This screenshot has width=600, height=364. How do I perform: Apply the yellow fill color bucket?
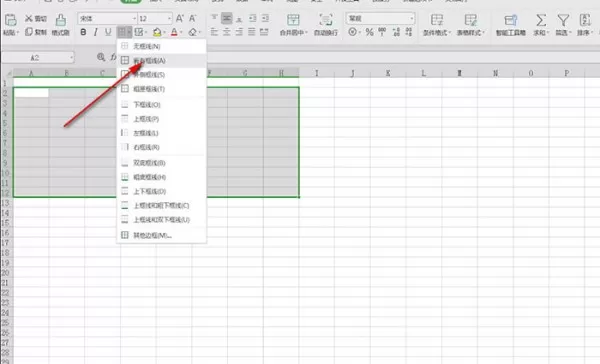(157, 32)
